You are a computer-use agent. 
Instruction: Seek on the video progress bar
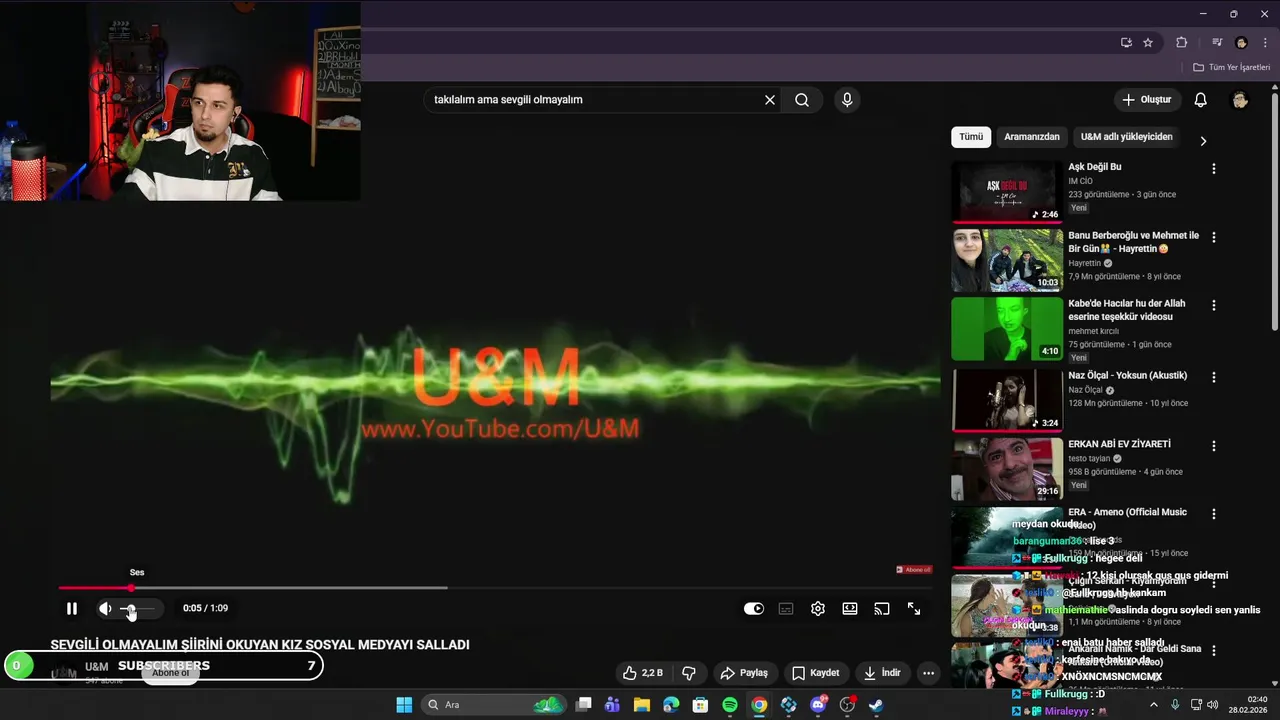[495, 588]
